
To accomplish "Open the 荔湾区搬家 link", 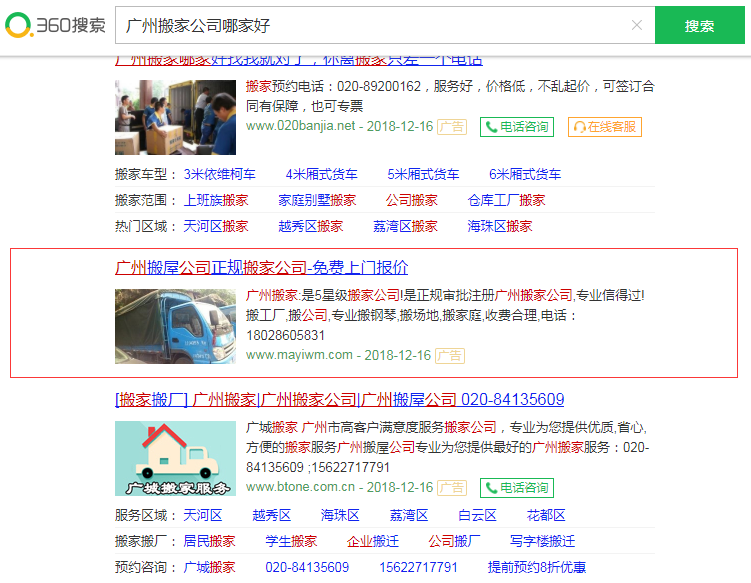I will [x=405, y=226].
